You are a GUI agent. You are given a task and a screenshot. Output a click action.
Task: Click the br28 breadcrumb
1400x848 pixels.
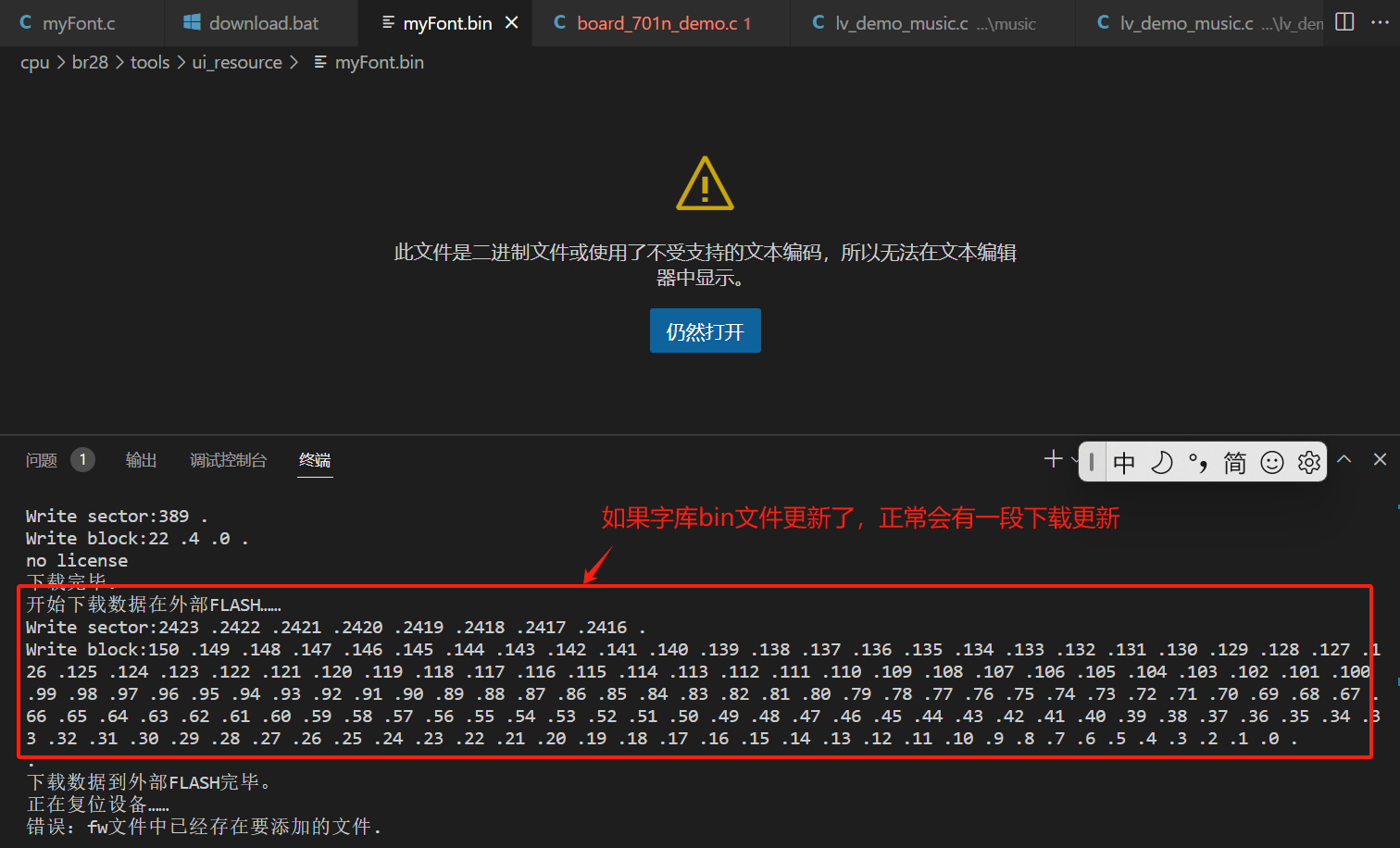coord(90,62)
